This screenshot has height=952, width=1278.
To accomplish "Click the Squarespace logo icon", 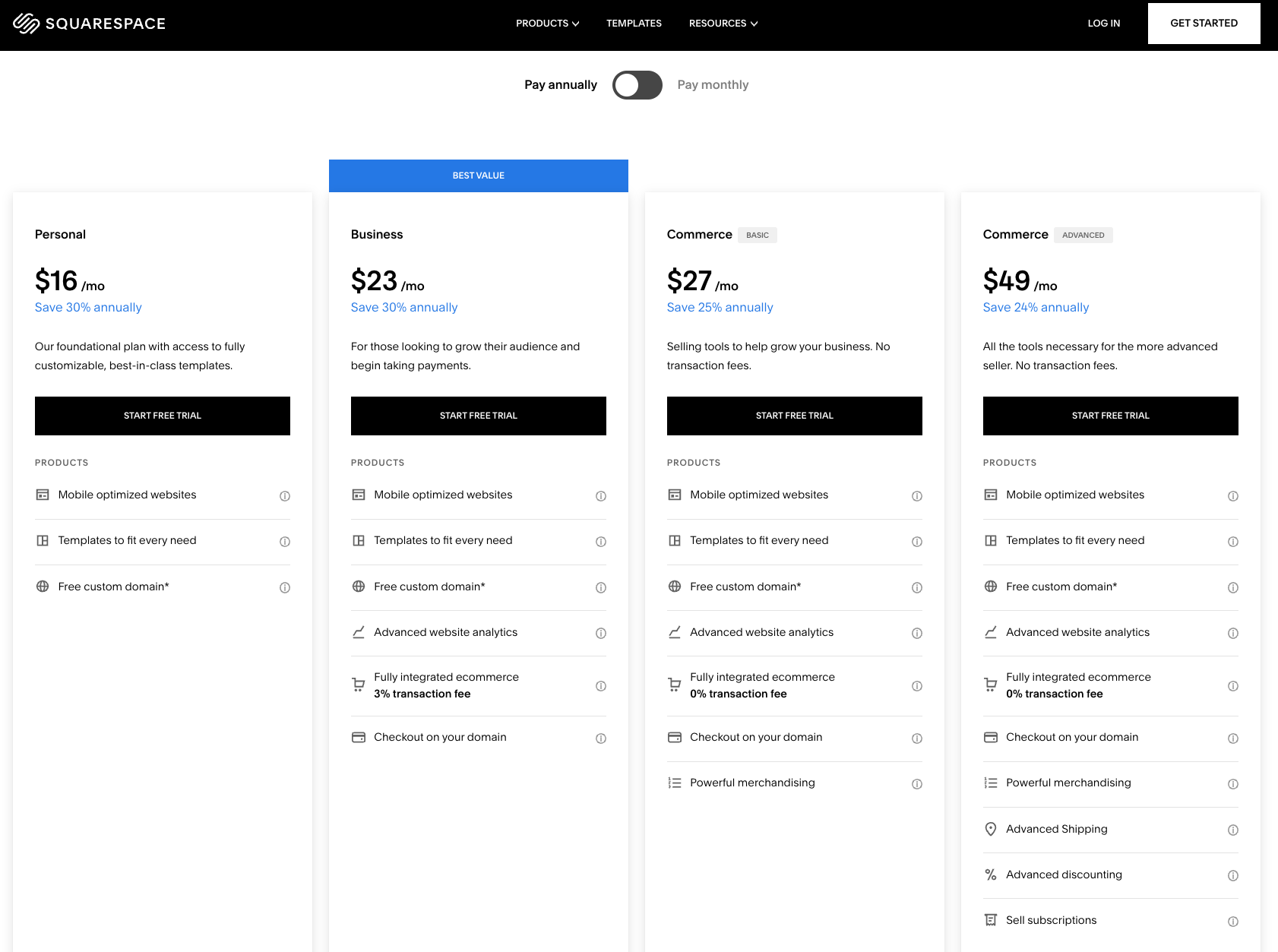I will 27,24.
